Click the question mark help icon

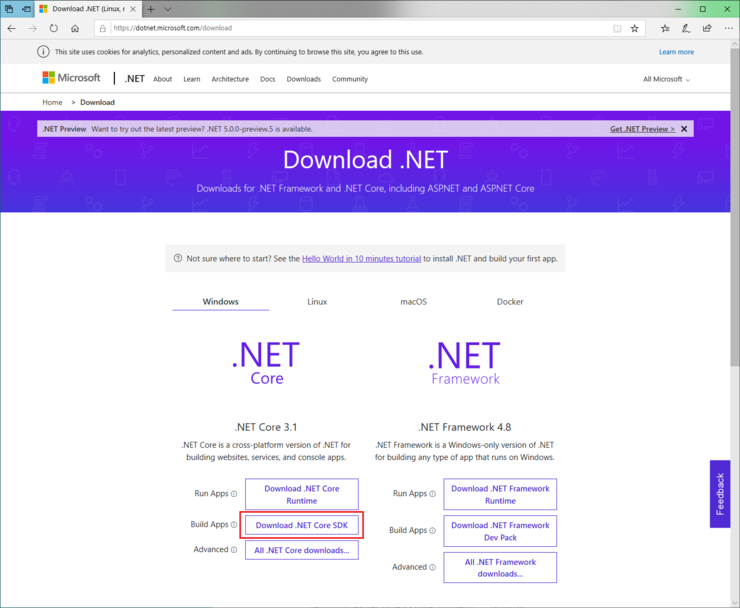tap(178, 258)
